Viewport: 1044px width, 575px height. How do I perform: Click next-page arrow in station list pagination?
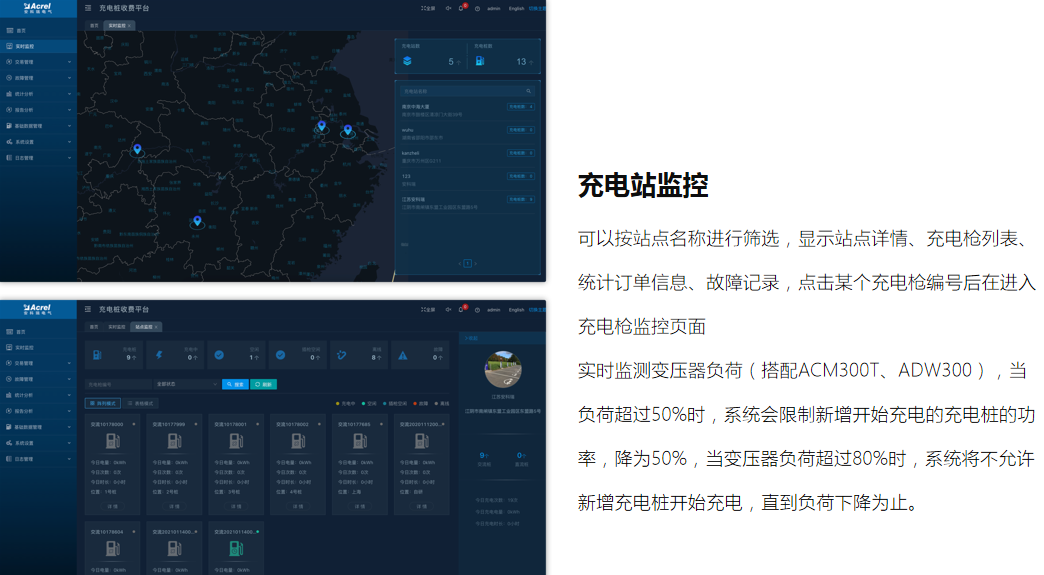point(475,264)
